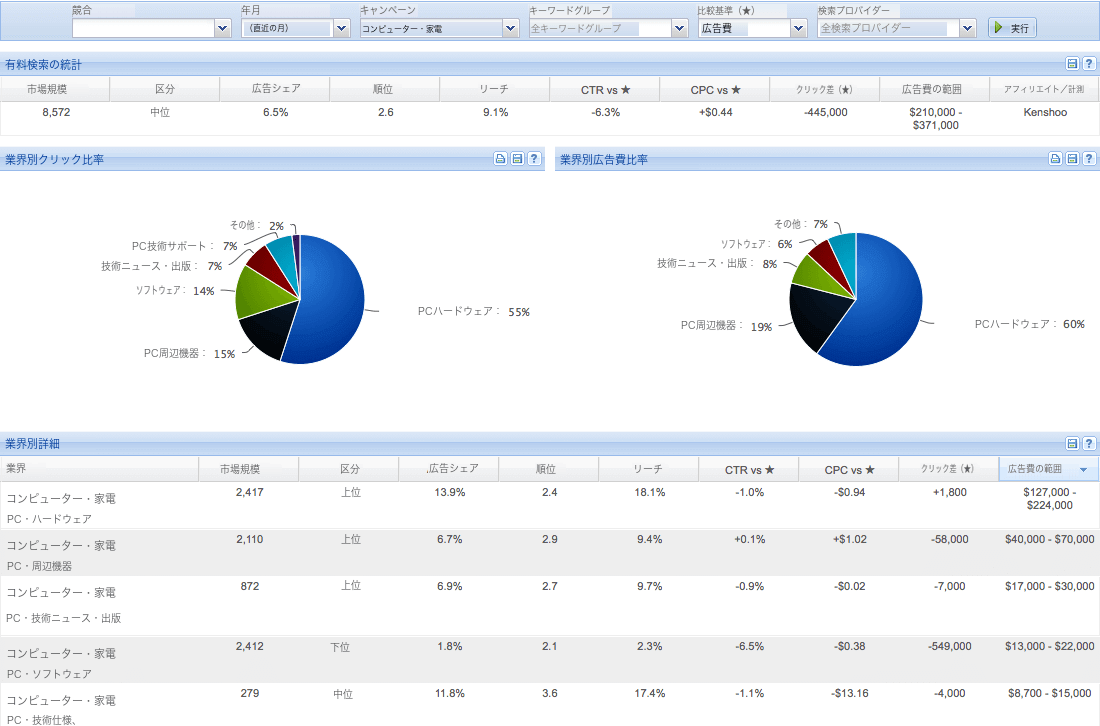
Task: Click the アフィリエイト/計測 header in statistics table
Action: pyautogui.click(x=1044, y=89)
